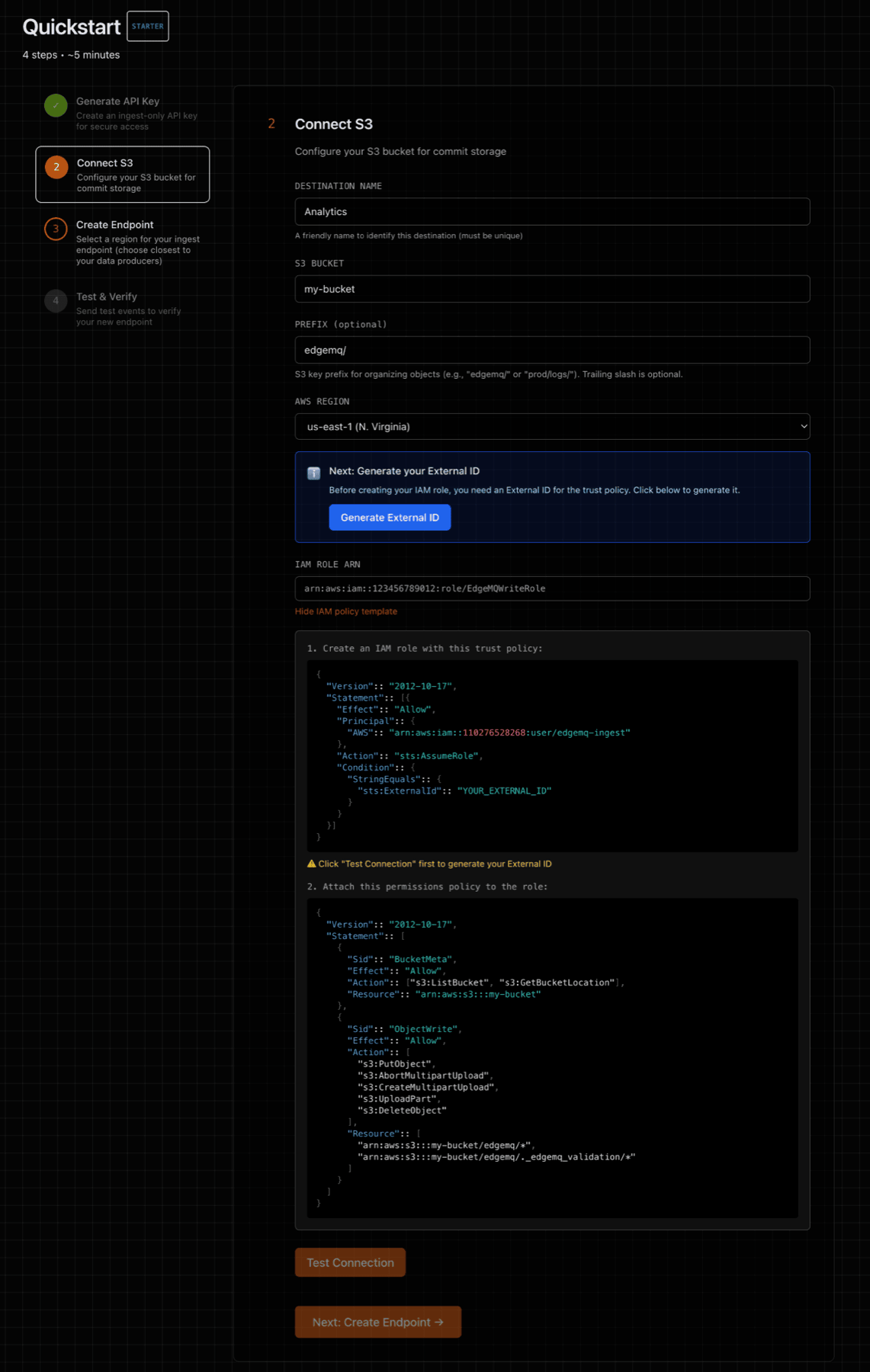Focus the IAM Role ARN input field
This screenshot has width=870, height=1372.
(552, 588)
